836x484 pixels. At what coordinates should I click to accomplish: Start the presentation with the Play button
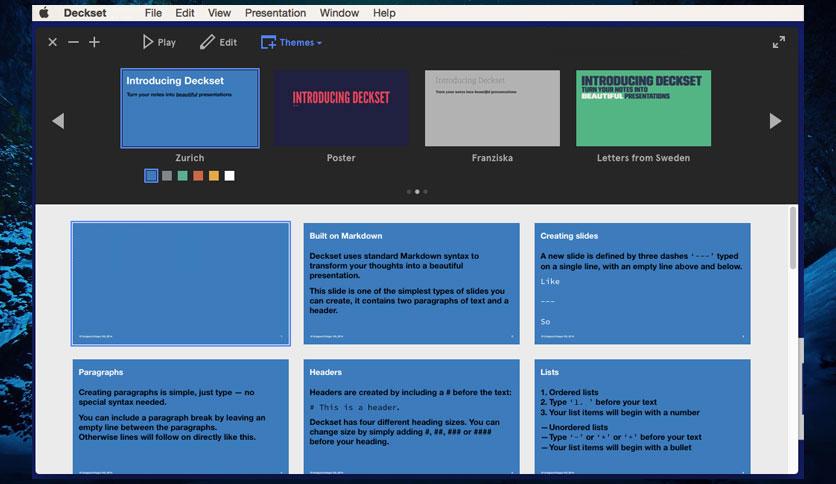click(x=159, y=42)
